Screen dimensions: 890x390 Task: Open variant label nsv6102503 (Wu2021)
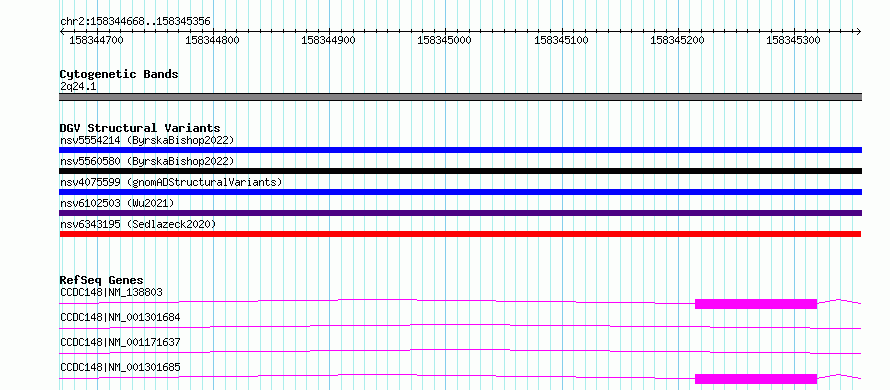click(117, 203)
